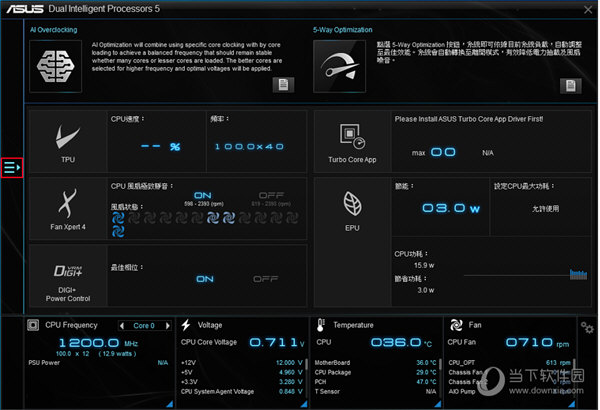Expand the CPU Frequency panel corner arrow

coord(170,403)
